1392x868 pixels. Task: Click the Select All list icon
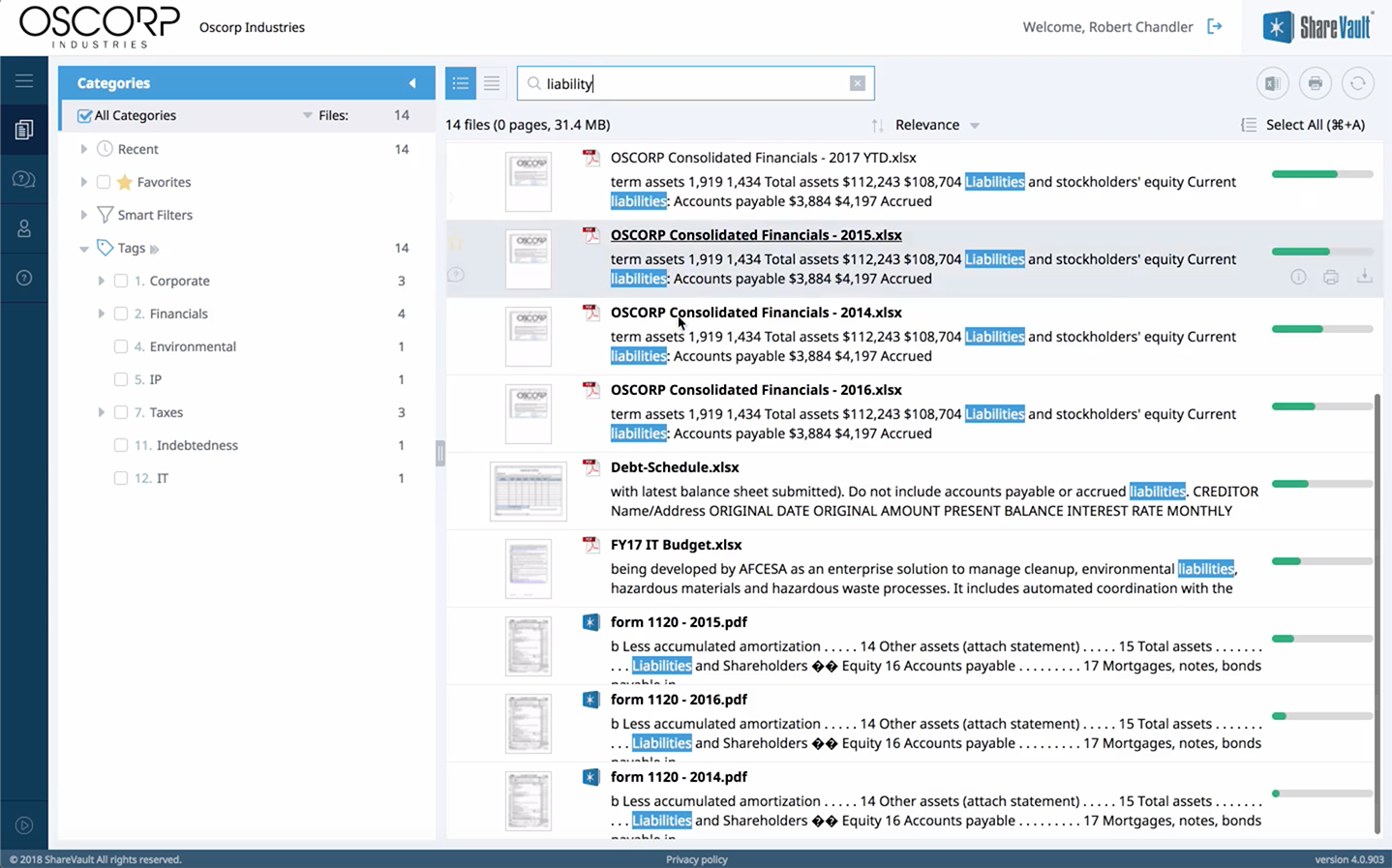[x=1249, y=125]
